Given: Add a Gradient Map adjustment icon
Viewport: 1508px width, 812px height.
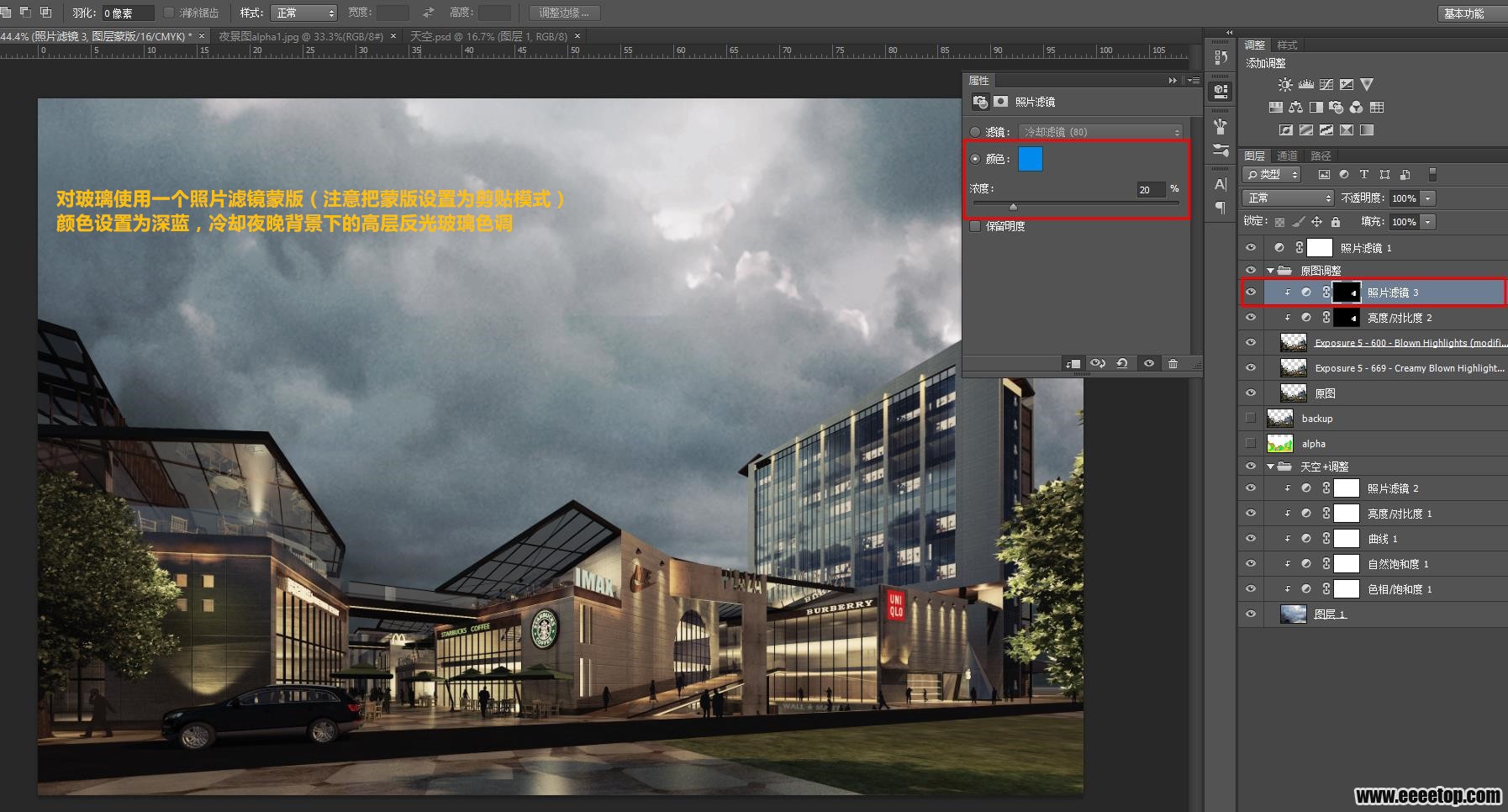Looking at the screenshot, I should [1367, 129].
